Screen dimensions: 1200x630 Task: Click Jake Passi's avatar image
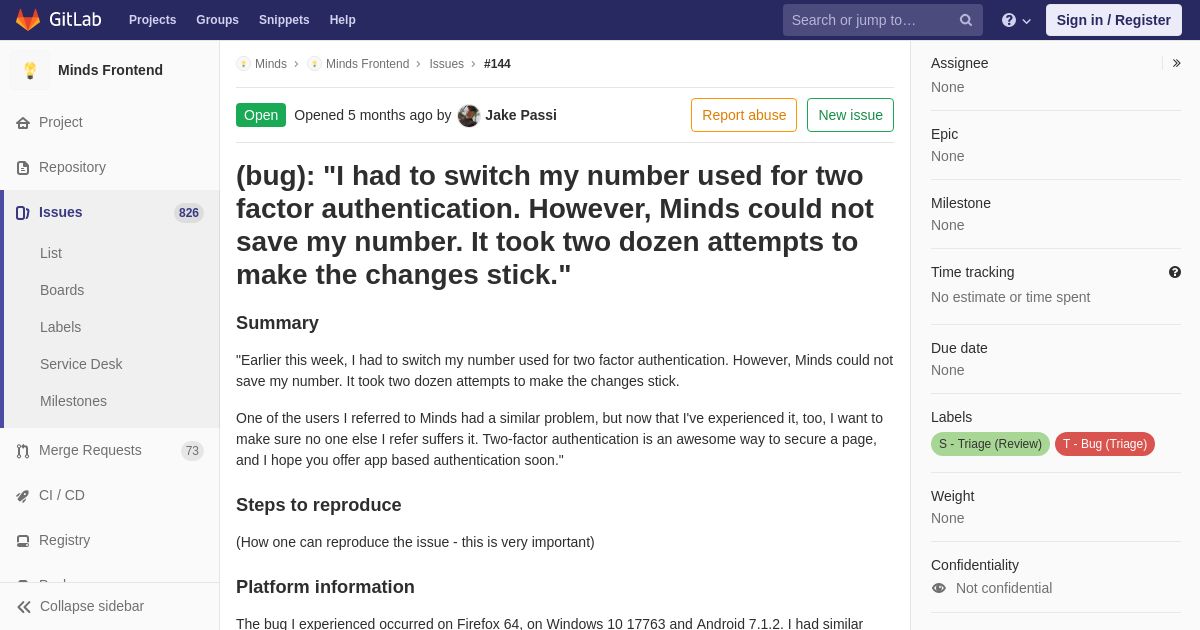click(469, 115)
